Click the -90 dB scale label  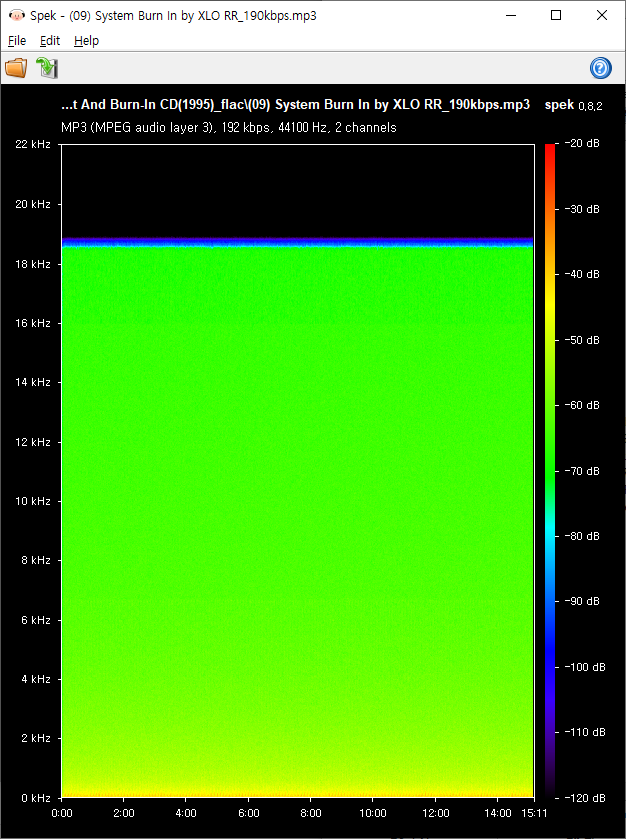[582, 601]
